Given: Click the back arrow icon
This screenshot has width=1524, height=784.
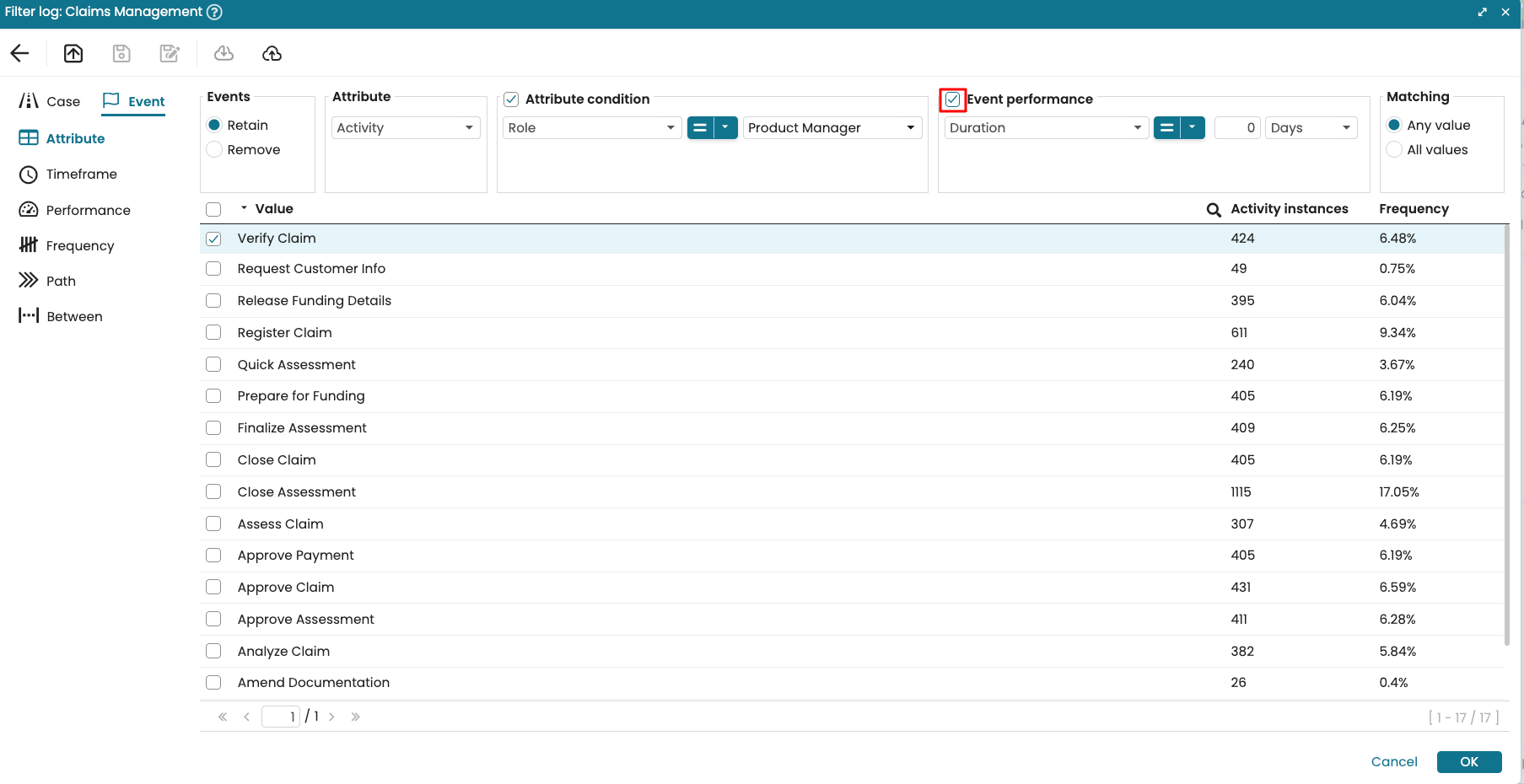Looking at the screenshot, I should [x=19, y=54].
